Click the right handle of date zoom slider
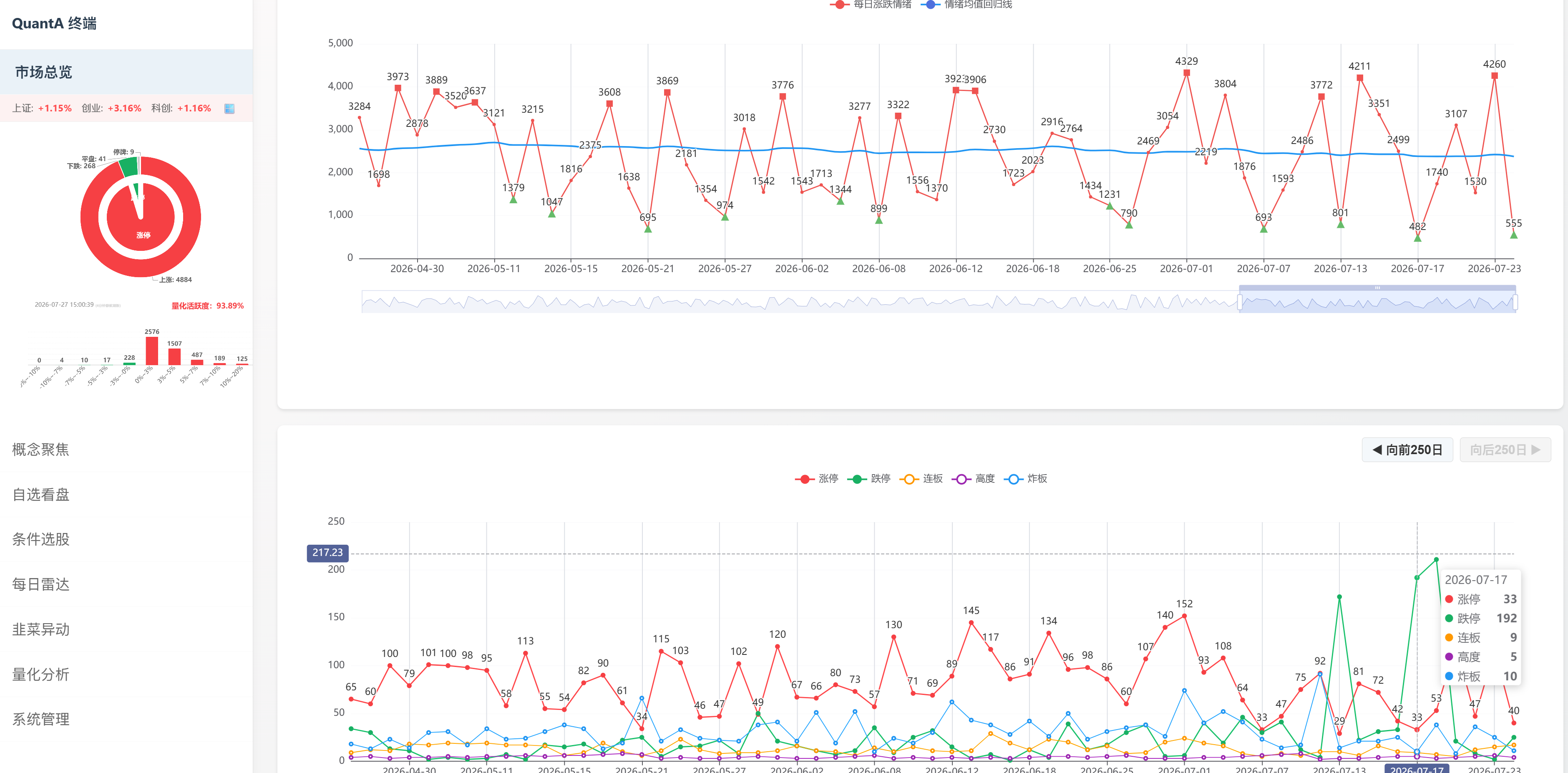 tap(1515, 301)
